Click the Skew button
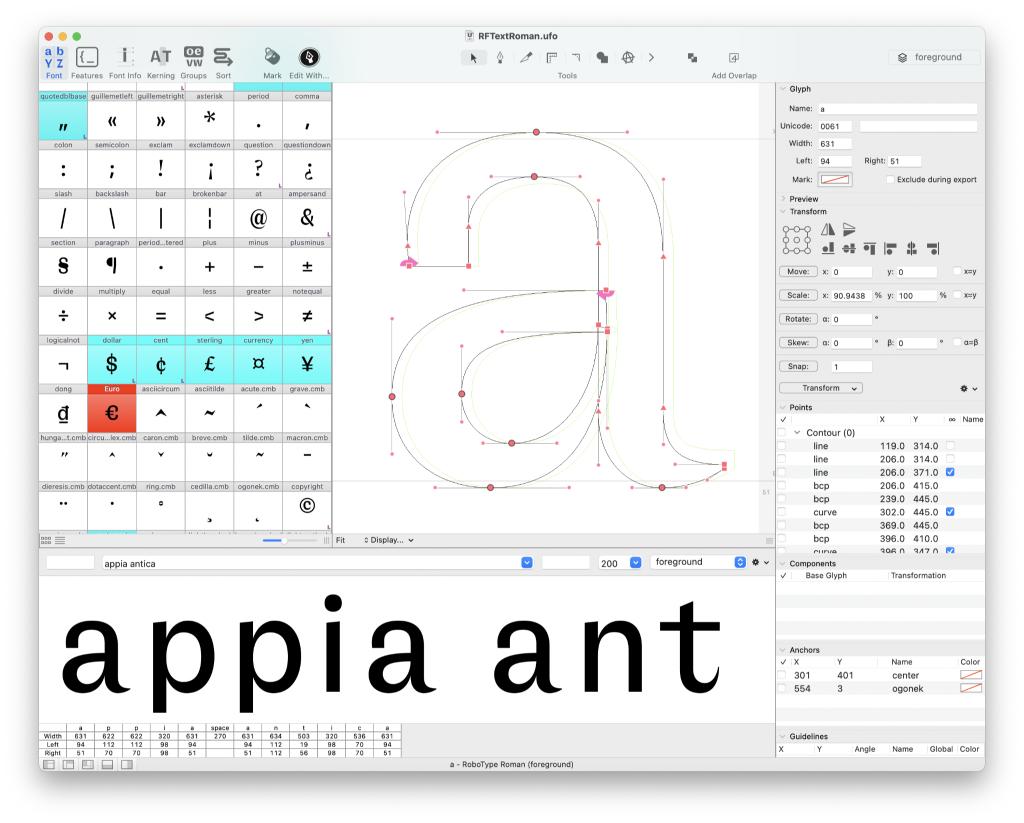The height and width of the screenshot is (823, 1024). [798, 342]
